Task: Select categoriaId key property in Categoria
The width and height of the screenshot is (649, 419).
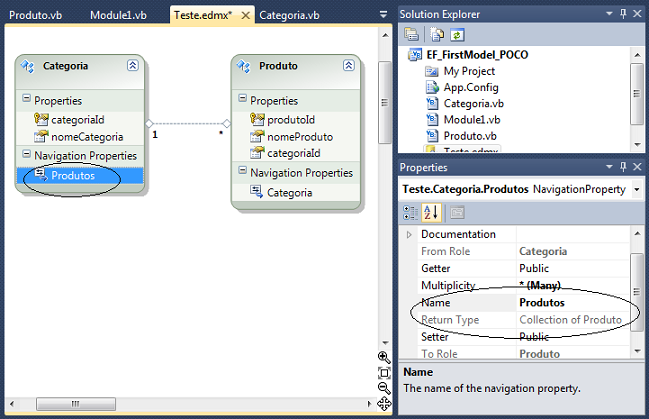Action: [x=78, y=120]
